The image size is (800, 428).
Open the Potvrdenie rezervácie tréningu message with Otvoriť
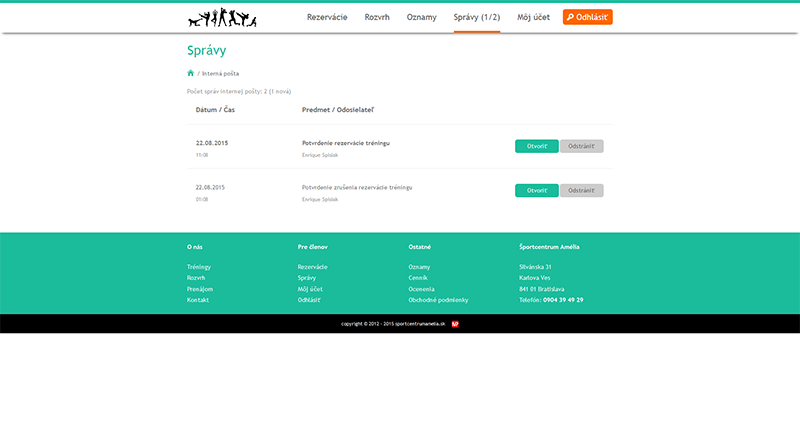click(536, 146)
